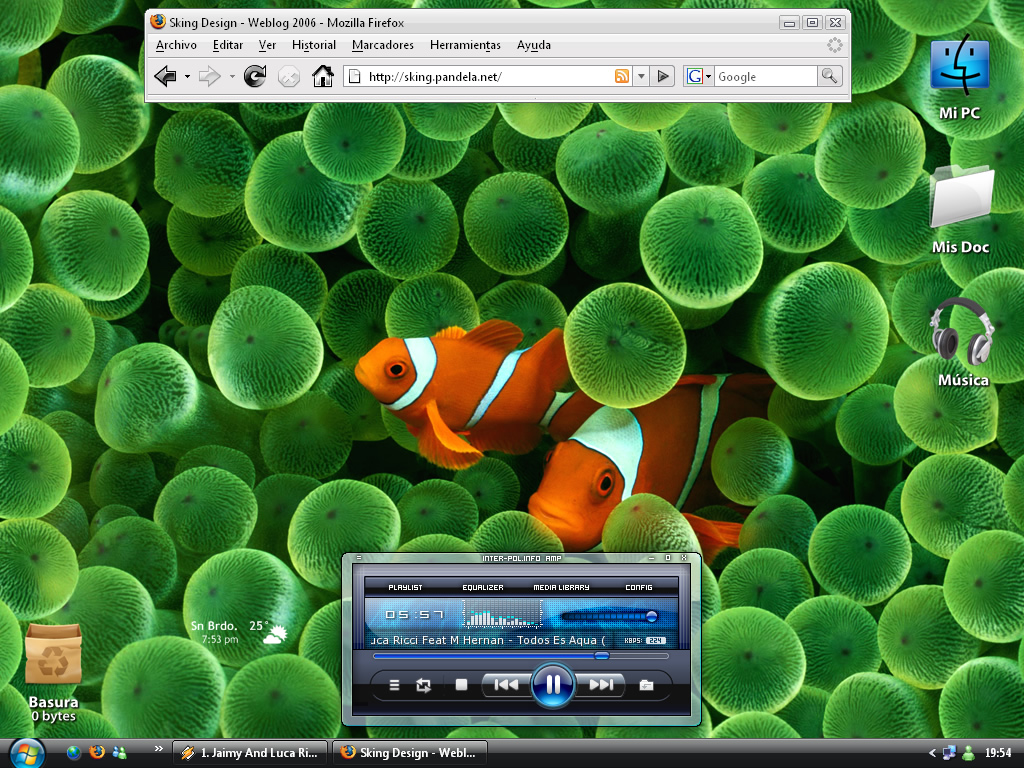Go to the Firefox home page

[x=323, y=76]
